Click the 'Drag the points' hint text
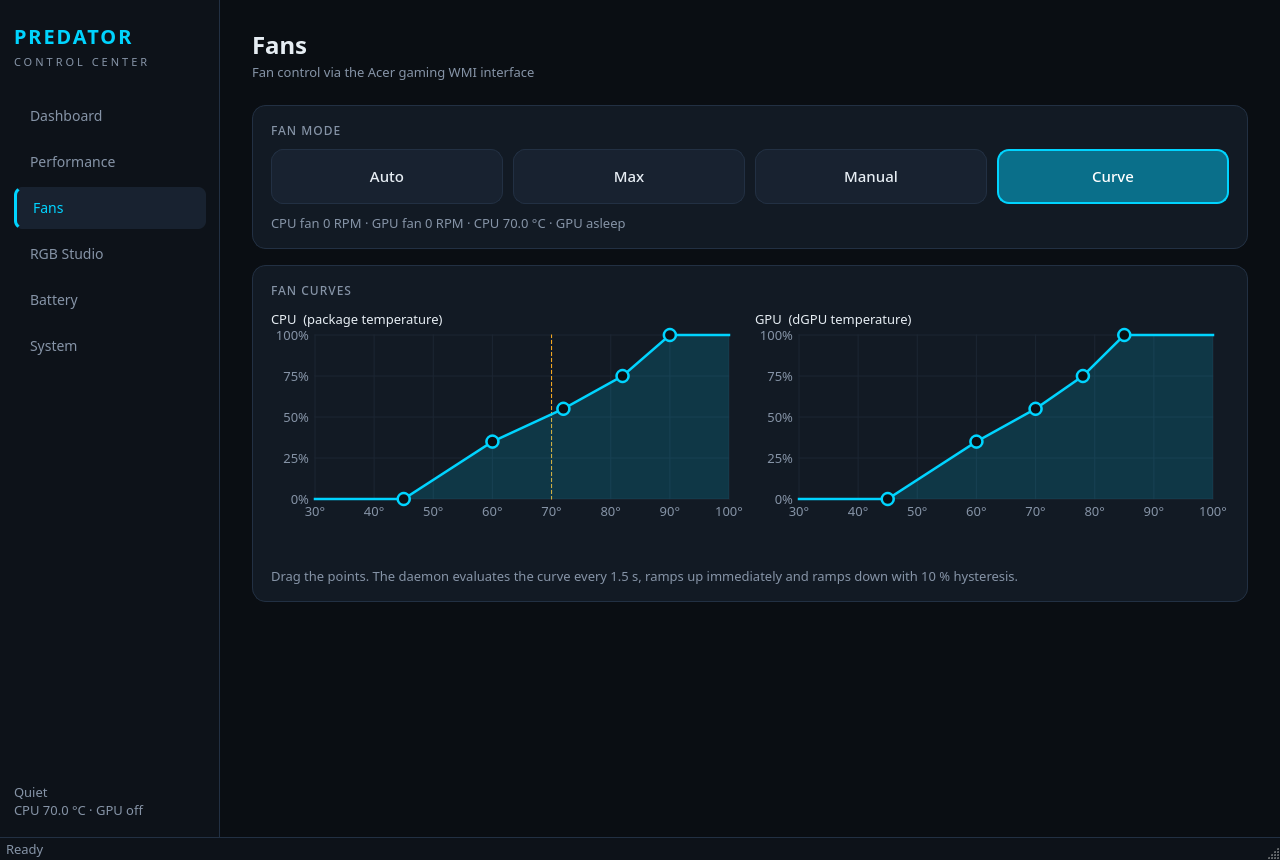The width and height of the screenshot is (1280, 860). click(x=644, y=576)
